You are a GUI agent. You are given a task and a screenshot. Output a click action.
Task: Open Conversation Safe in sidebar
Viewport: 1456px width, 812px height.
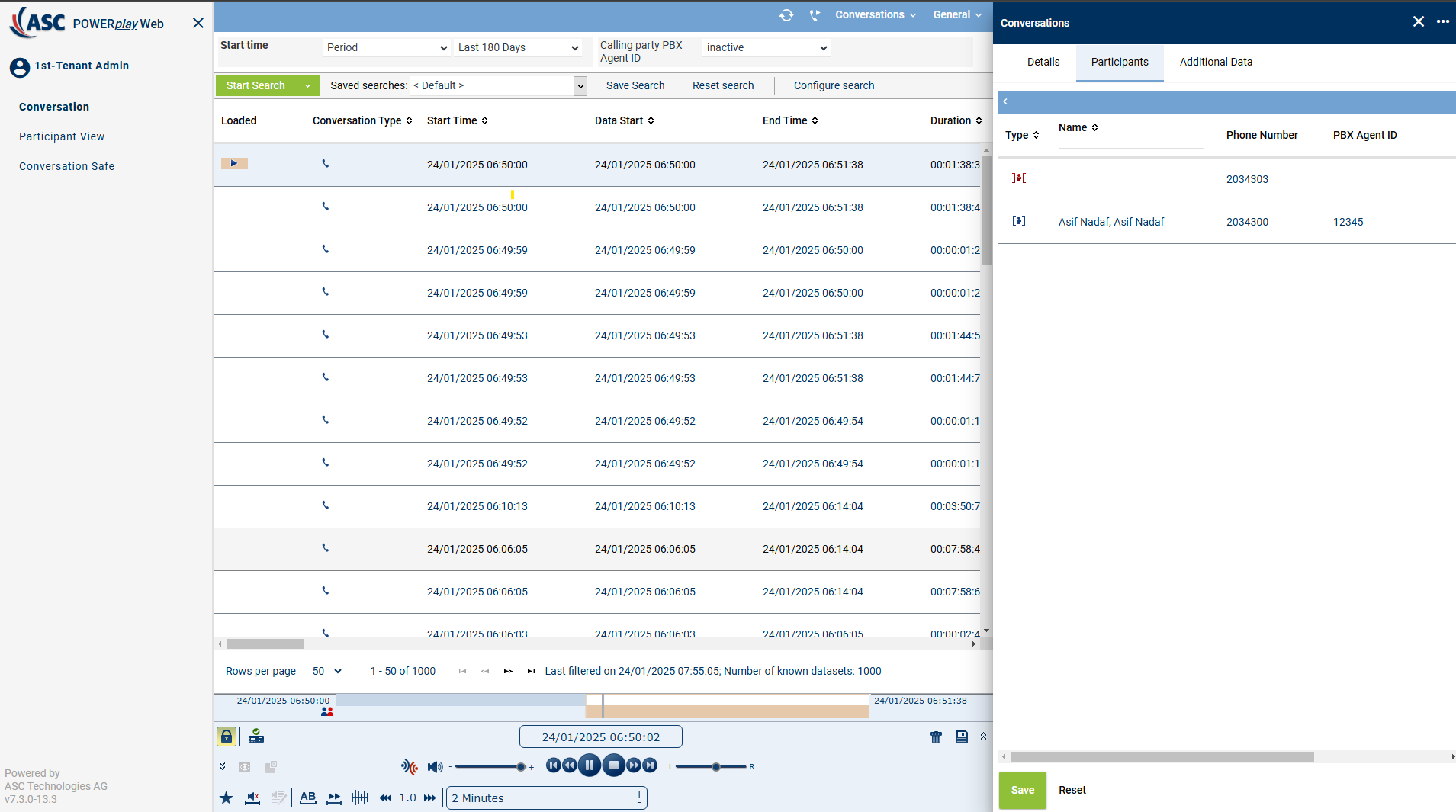pyautogui.click(x=66, y=166)
